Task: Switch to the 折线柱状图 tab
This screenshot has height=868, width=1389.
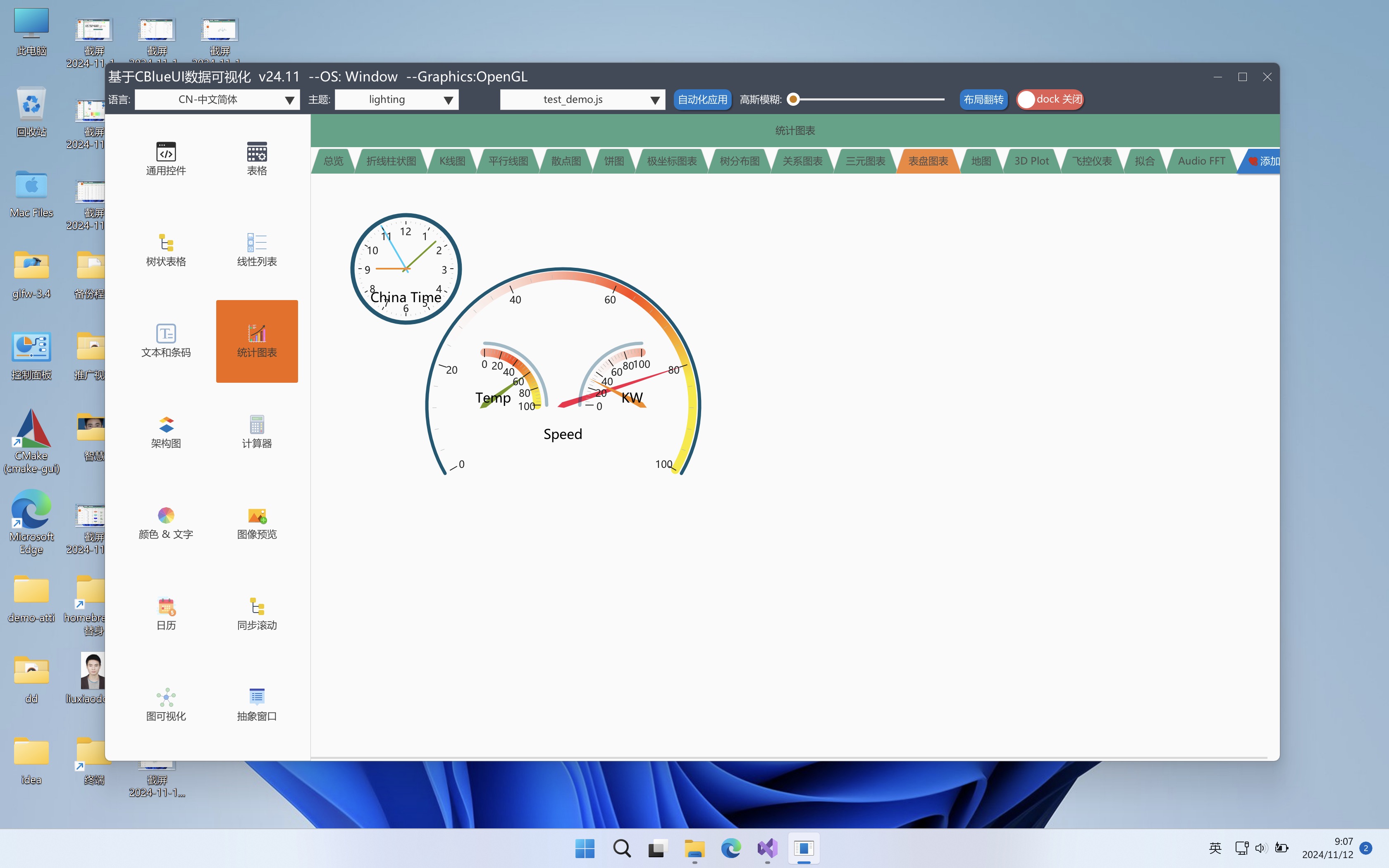Action: click(x=391, y=161)
